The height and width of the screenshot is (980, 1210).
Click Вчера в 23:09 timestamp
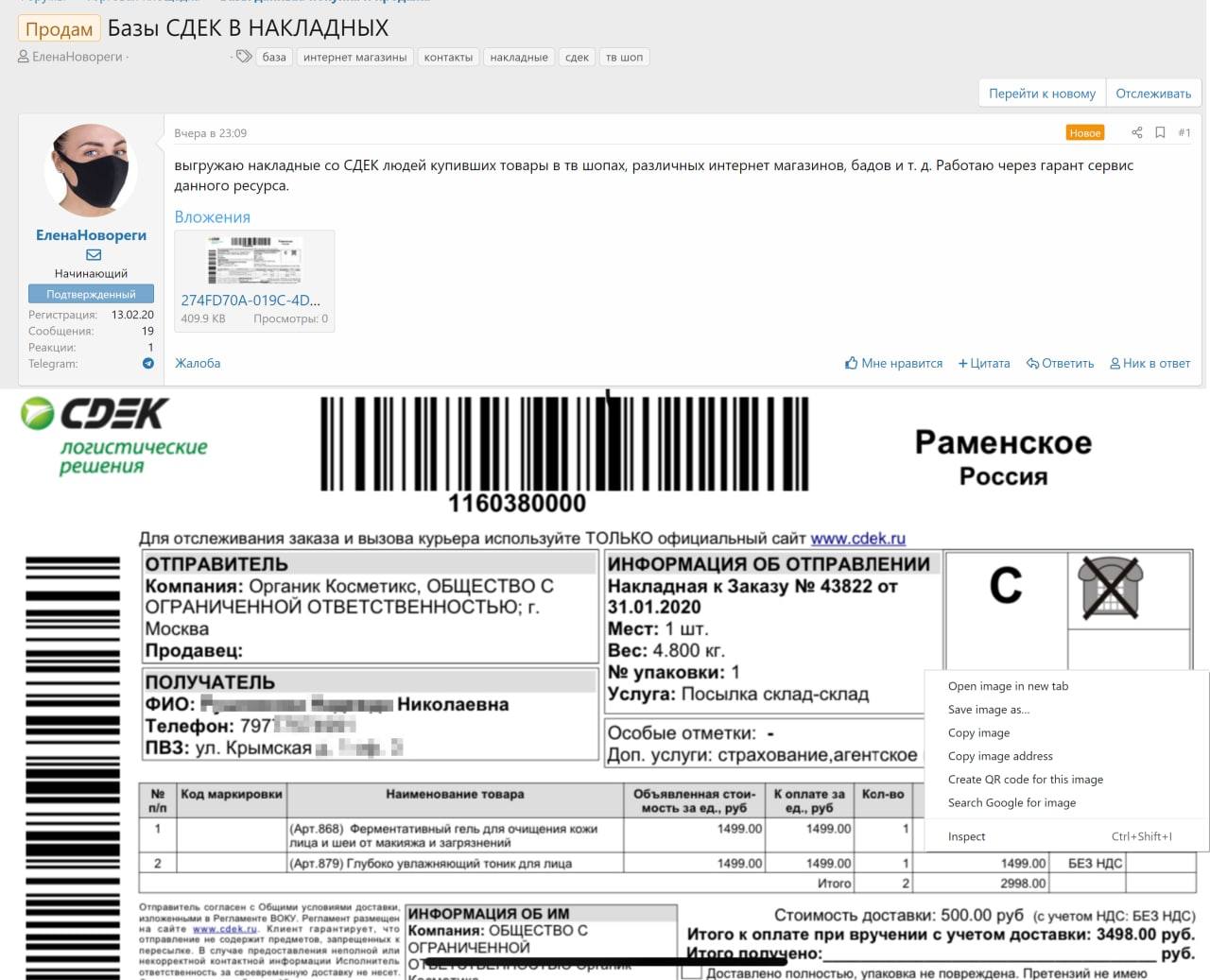click(x=210, y=133)
